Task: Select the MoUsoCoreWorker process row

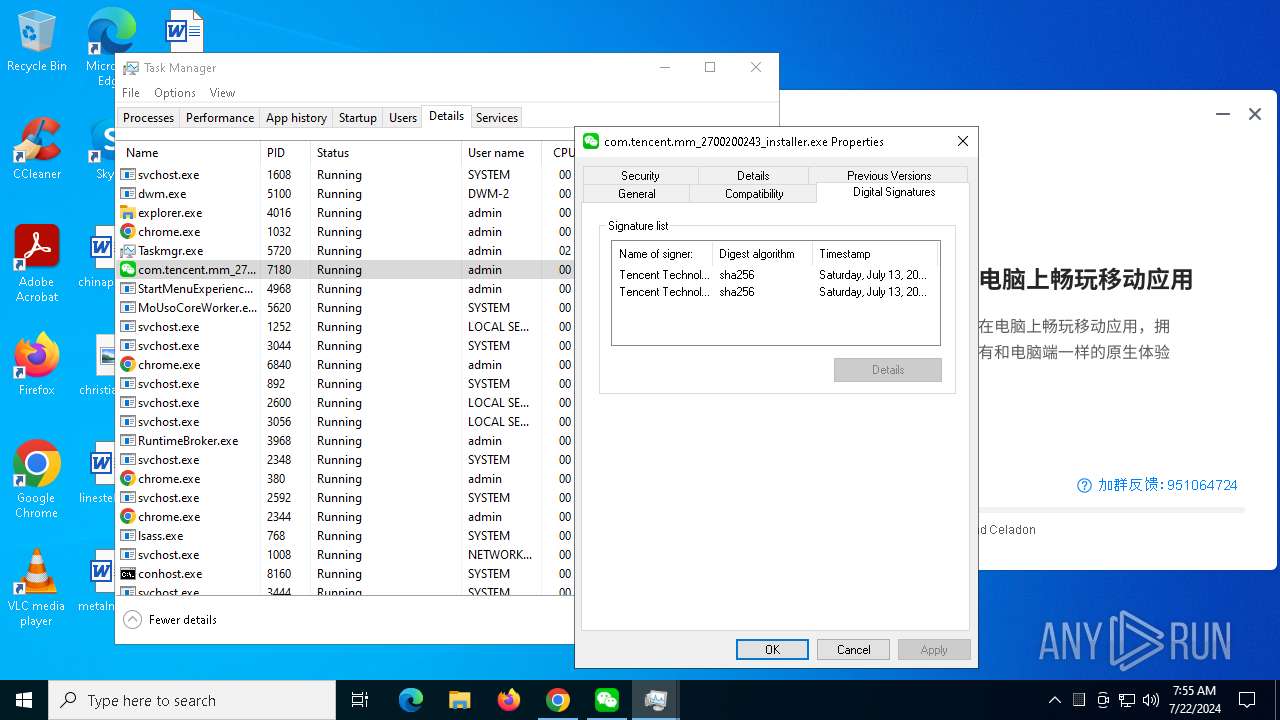Action: (346, 308)
